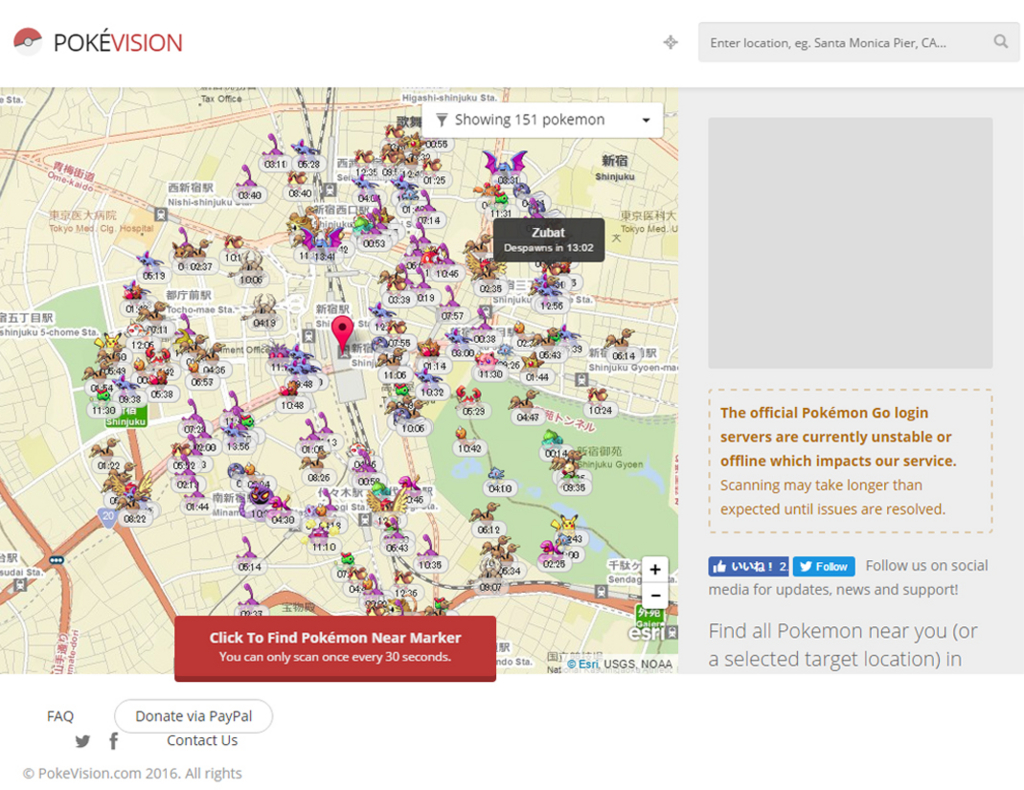The width and height of the screenshot is (1024, 790).
Task: Click the magnifier search icon
Action: 1000,42
